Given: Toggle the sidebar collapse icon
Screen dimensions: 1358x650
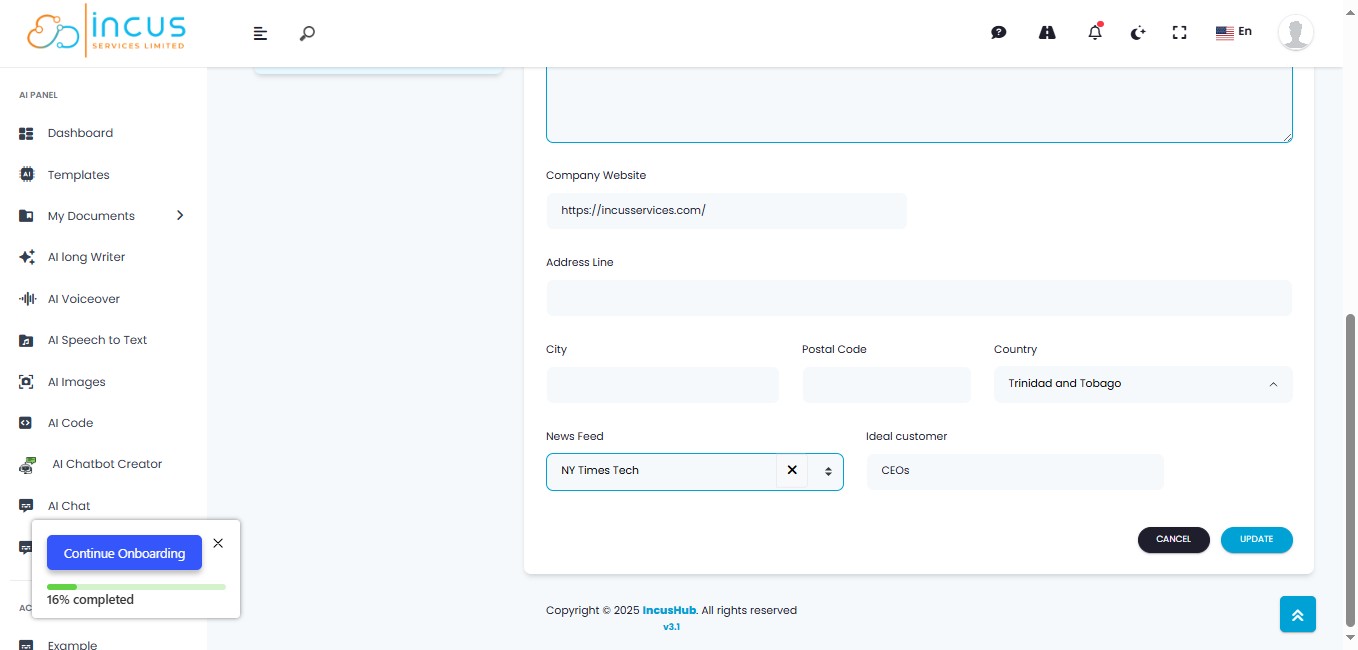Looking at the screenshot, I should pyautogui.click(x=260, y=33).
